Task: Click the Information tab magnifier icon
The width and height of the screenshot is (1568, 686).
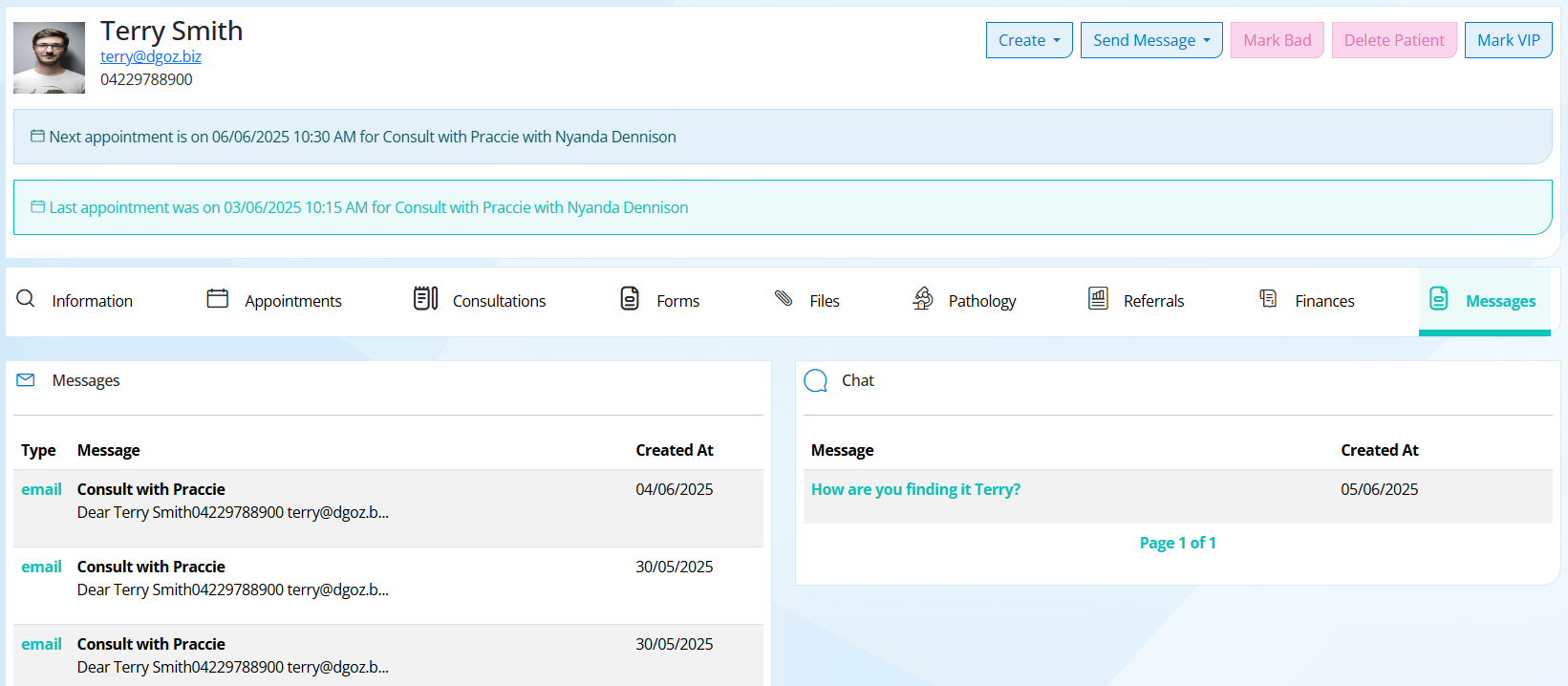Action: (26, 299)
